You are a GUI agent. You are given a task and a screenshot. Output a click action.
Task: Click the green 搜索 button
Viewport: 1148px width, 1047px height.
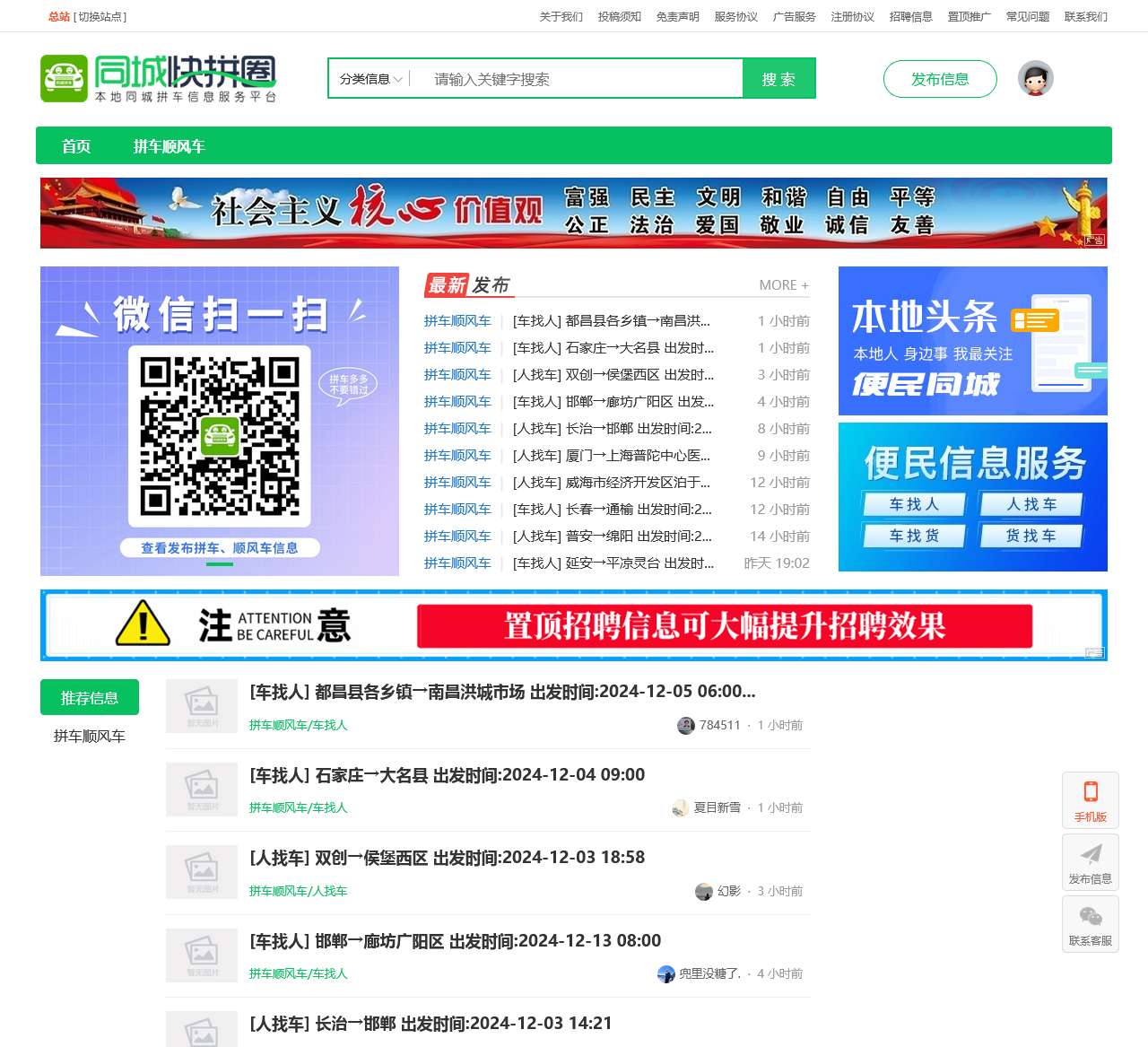tap(778, 79)
